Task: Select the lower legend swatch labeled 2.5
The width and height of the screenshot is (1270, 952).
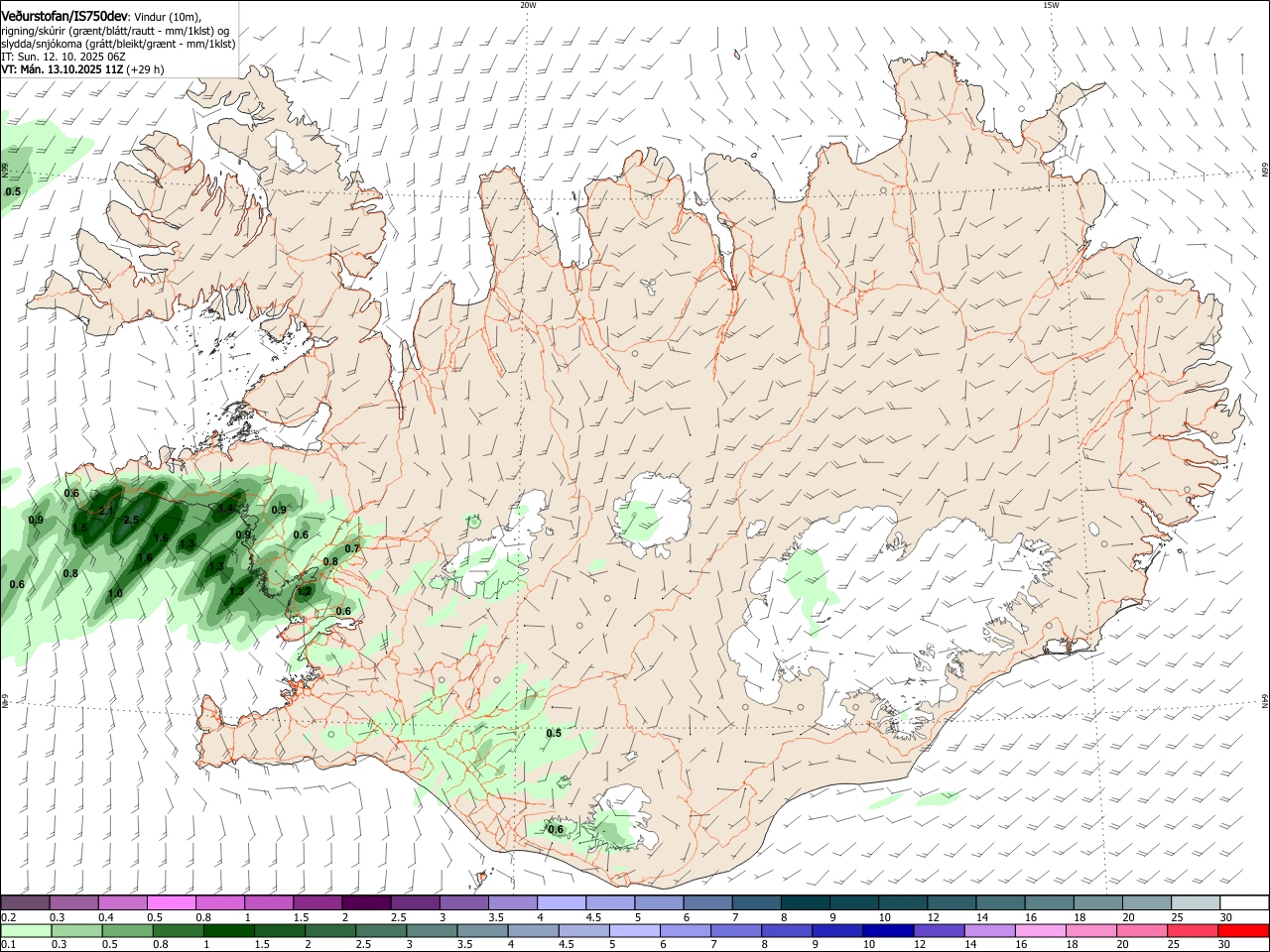Action: pyautogui.click(x=381, y=930)
